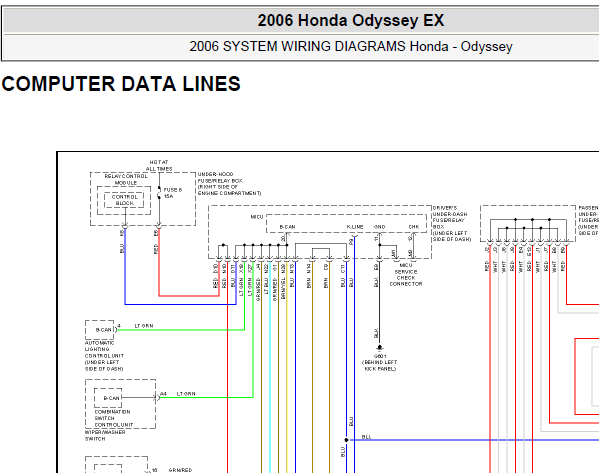The image size is (599, 473).
Task: Click the '2006 SYSTEM WIRING DIAGRAMS Honda - Odyssey' subtitle
Action: (x=351, y=46)
